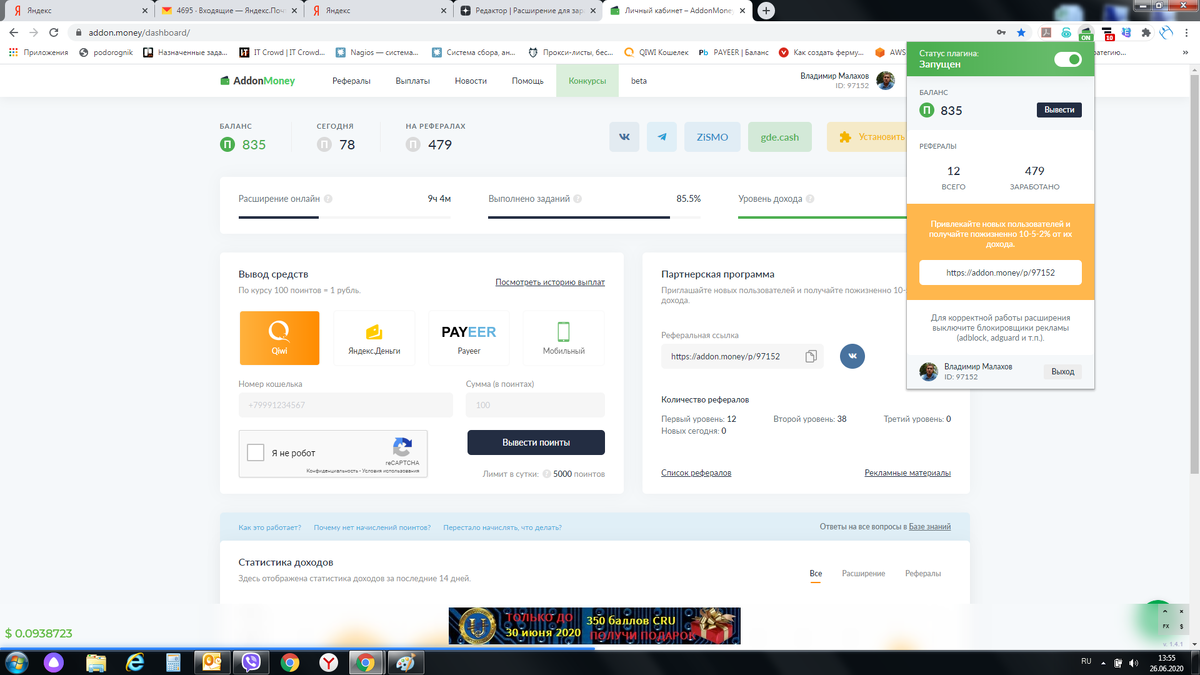Open Chrome three-dot menu
The height and width of the screenshot is (675, 1200).
tap(1187, 32)
